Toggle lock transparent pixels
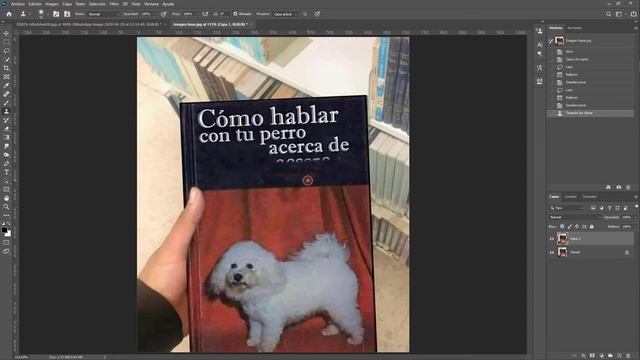Viewport: 640px width, 360px height. coord(562,227)
